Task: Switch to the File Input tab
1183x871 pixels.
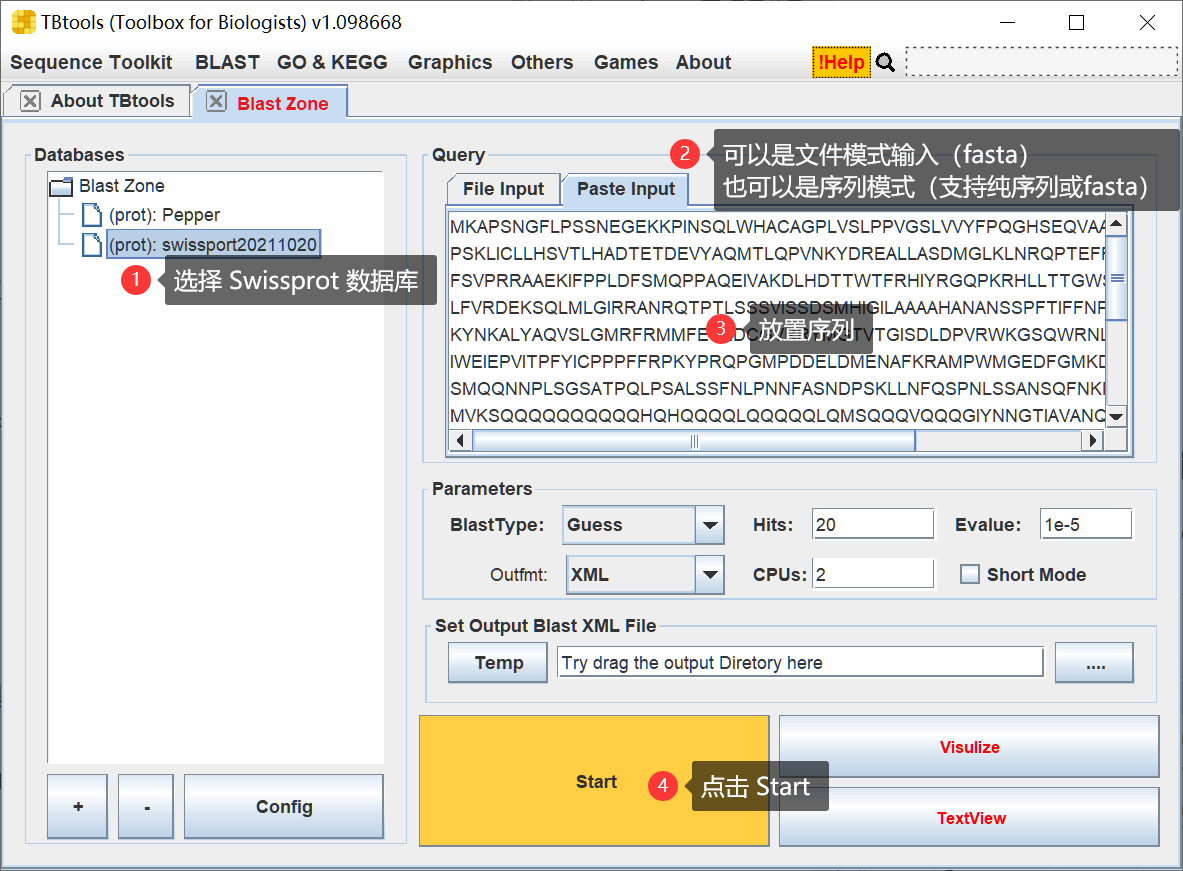Action: pos(503,189)
